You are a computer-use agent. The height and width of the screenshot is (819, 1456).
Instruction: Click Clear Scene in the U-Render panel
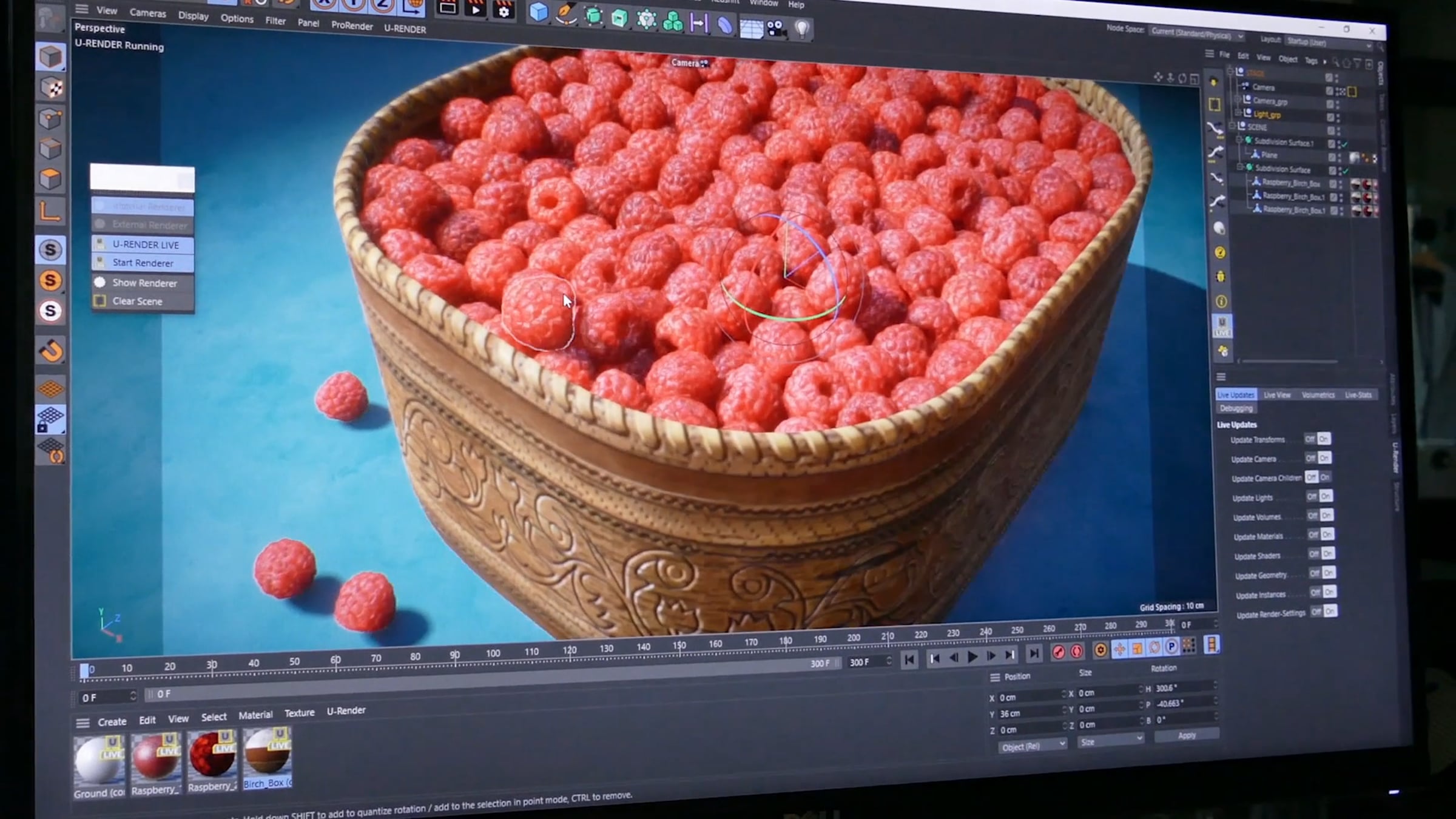[x=143, y=301]
